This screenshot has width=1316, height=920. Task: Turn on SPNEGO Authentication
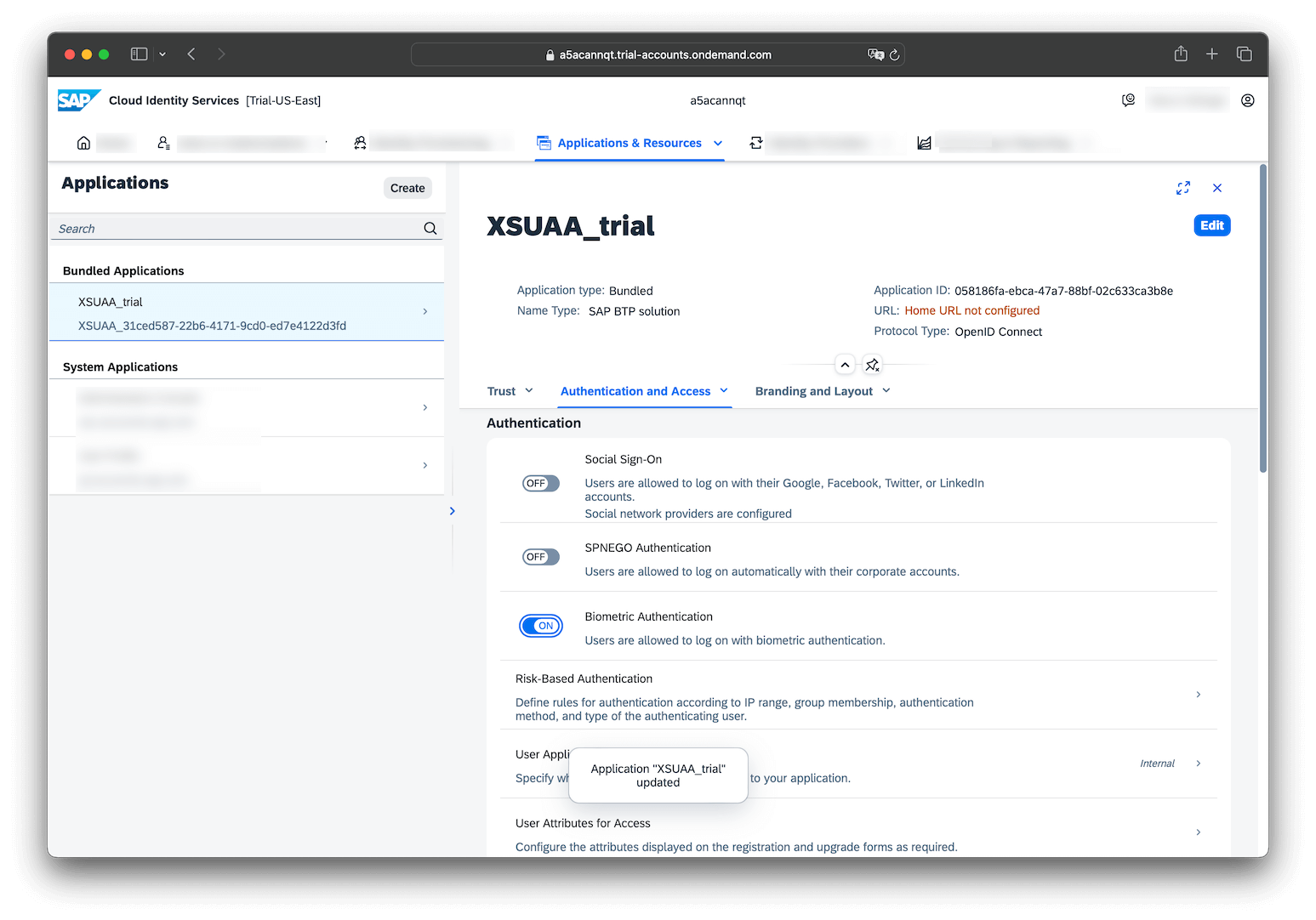[x=540, y=557]
